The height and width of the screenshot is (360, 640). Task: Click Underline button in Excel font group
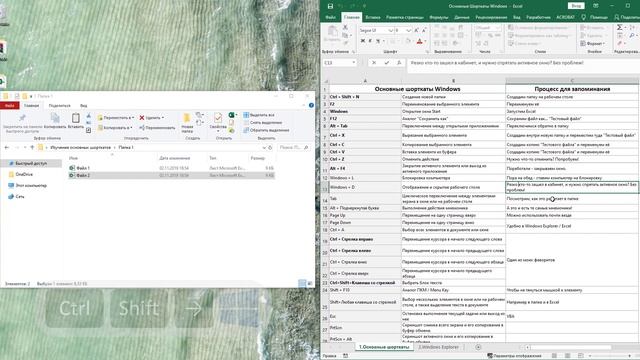(x=378, y=41)
